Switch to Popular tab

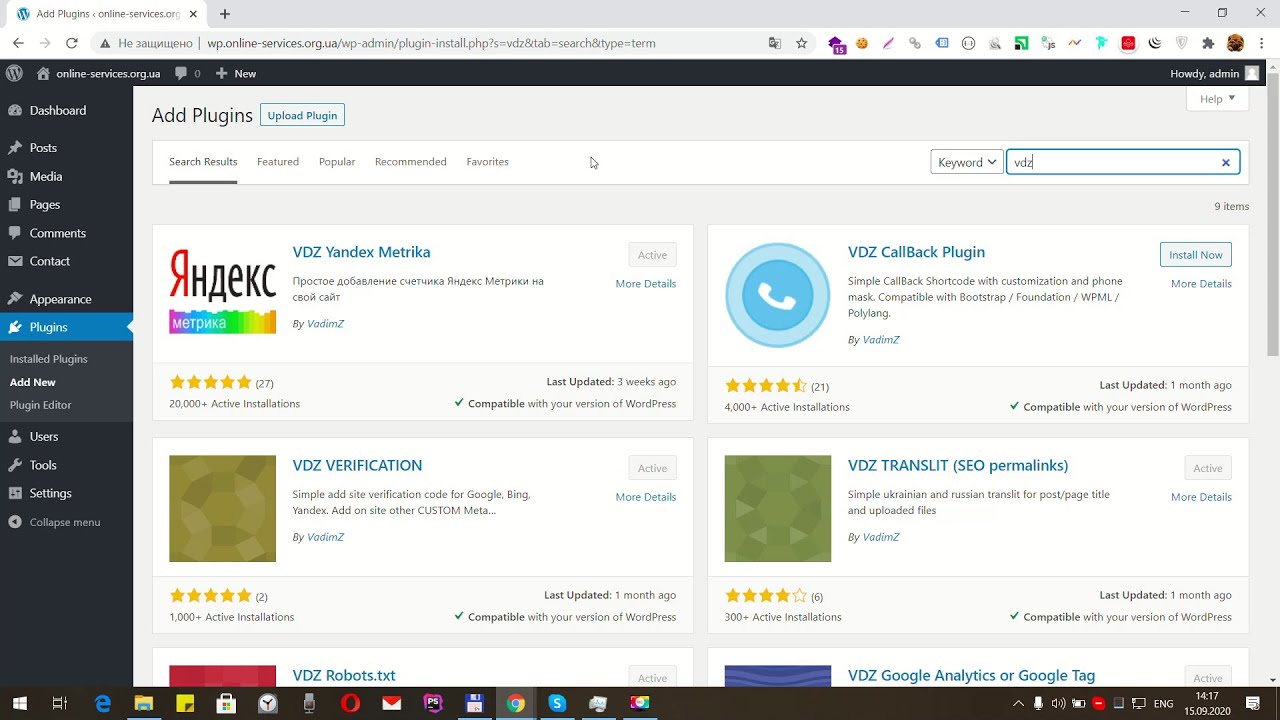(x=337, y=162)
